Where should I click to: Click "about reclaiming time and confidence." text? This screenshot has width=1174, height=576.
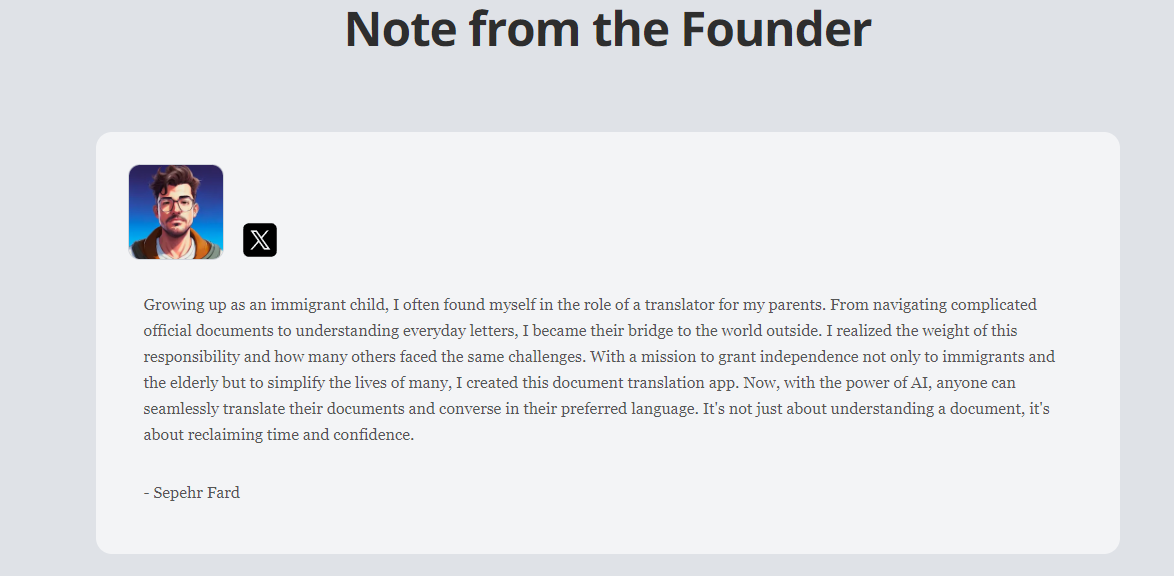point(278,435)
